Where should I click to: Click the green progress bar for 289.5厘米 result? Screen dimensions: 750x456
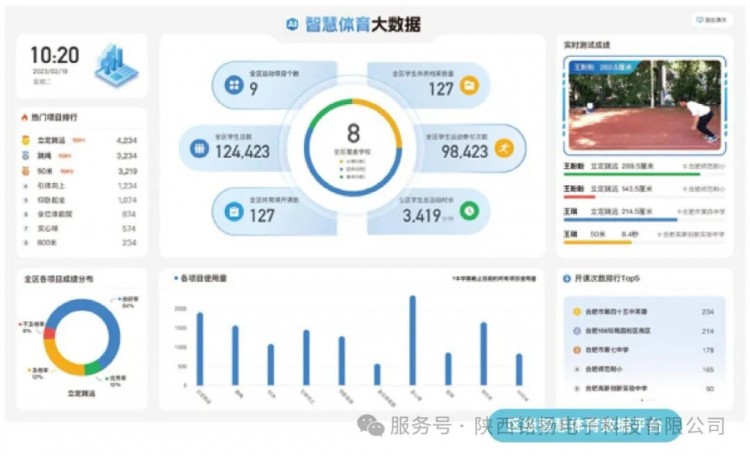click(632, 174)
